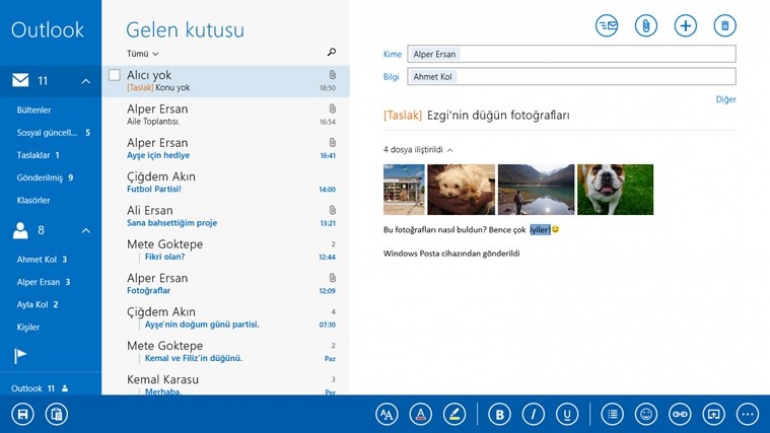Viewport: 770px width, 433px height.
Task: Open the pop-out window icon
Action: [714, 414]
